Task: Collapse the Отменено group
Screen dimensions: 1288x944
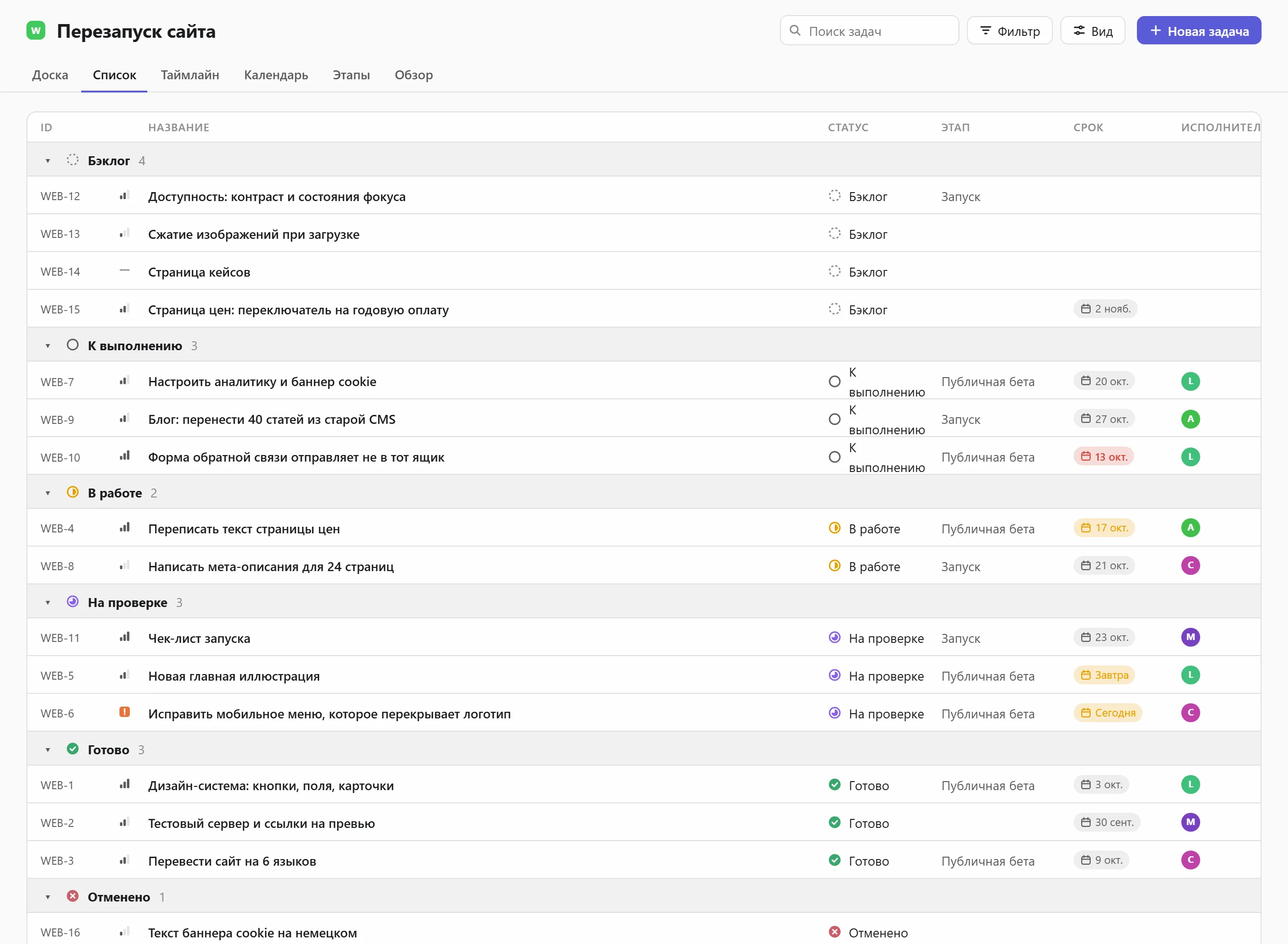Action: click(x=48, y=897)
